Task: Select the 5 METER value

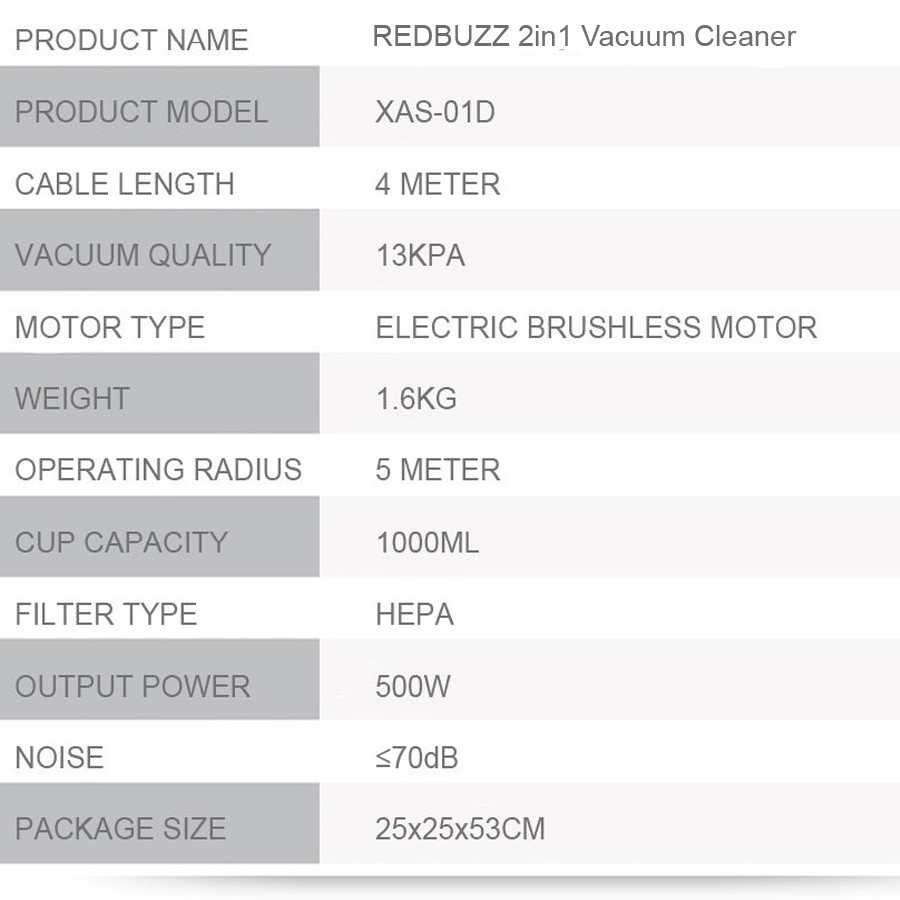Action: (x=437, y=470)
